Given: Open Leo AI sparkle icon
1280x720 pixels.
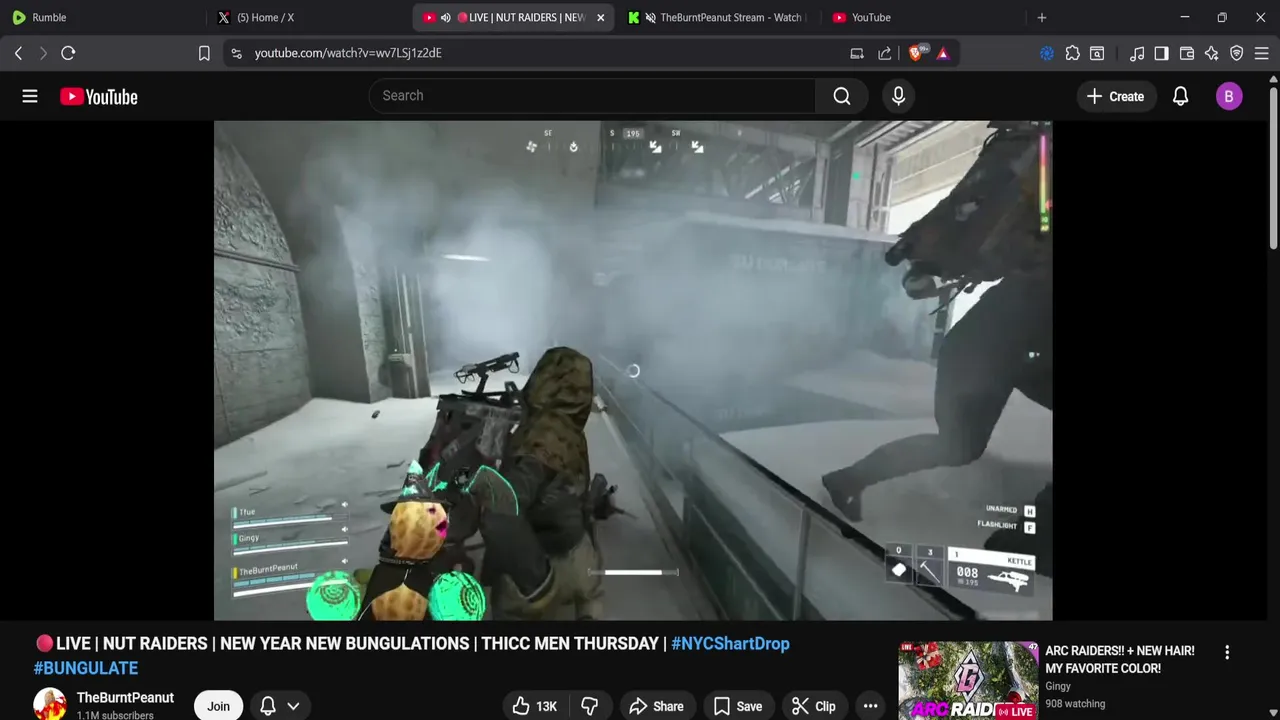Looking at the screenshot, I should click(1212, 53).
